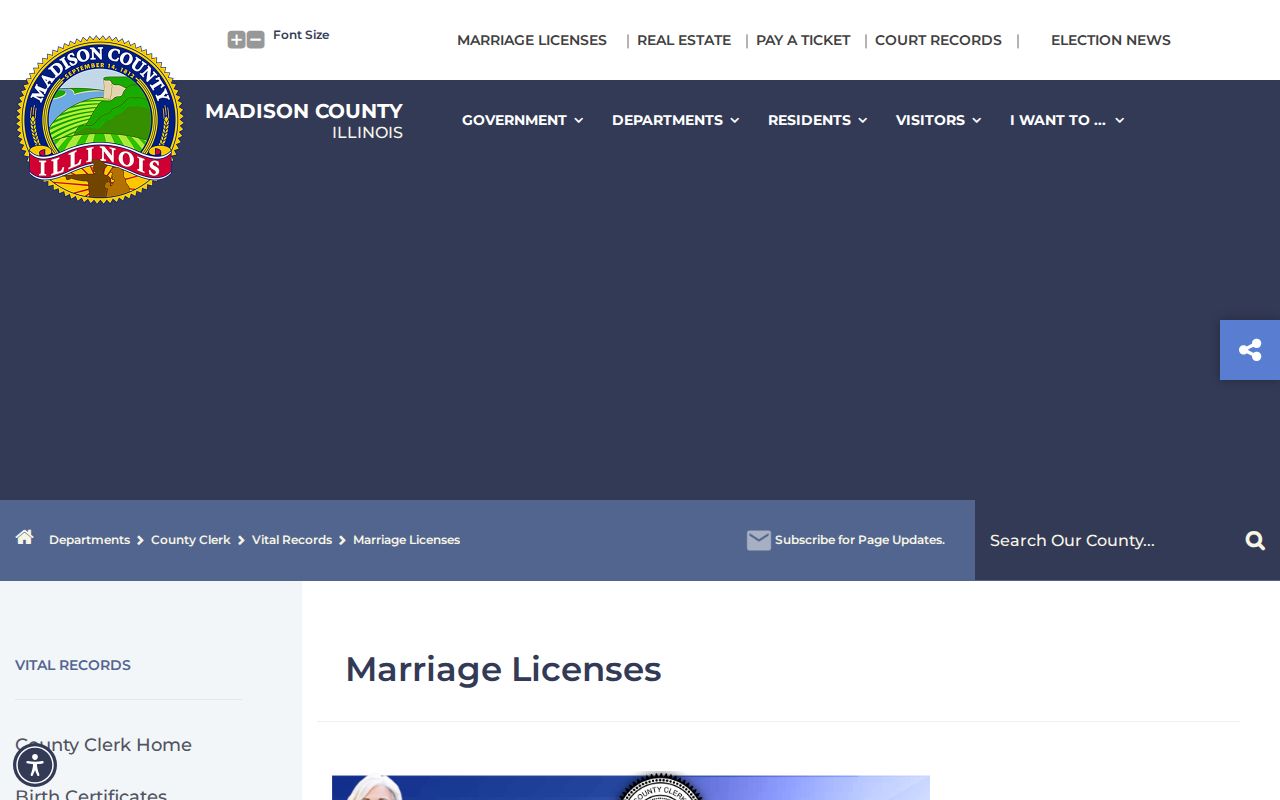1280x800 pixels.
Task: Click the County Clerk banner image
Action: 631,788
